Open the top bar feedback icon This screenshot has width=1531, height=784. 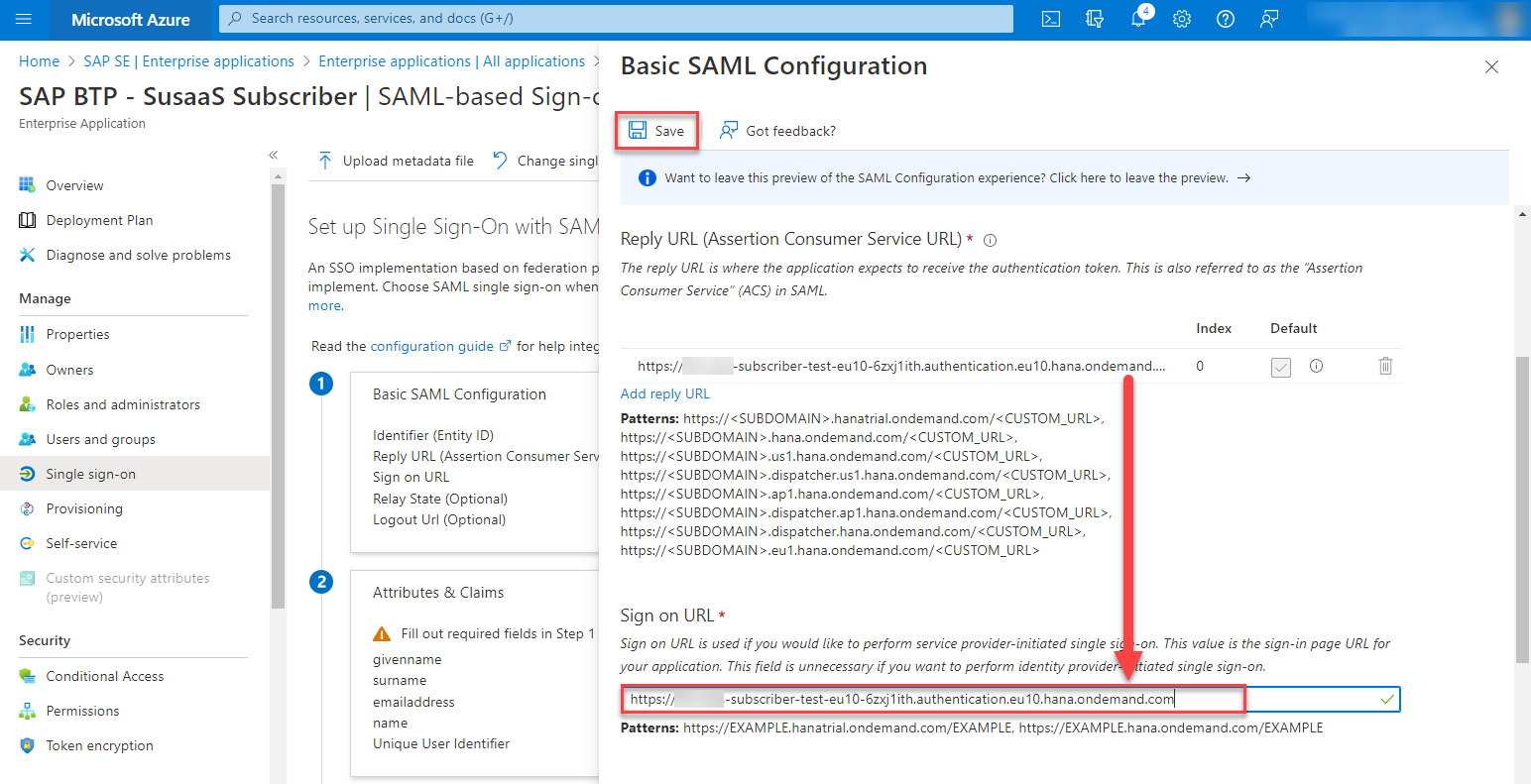pyautogui.click(x=1269, y=19)
